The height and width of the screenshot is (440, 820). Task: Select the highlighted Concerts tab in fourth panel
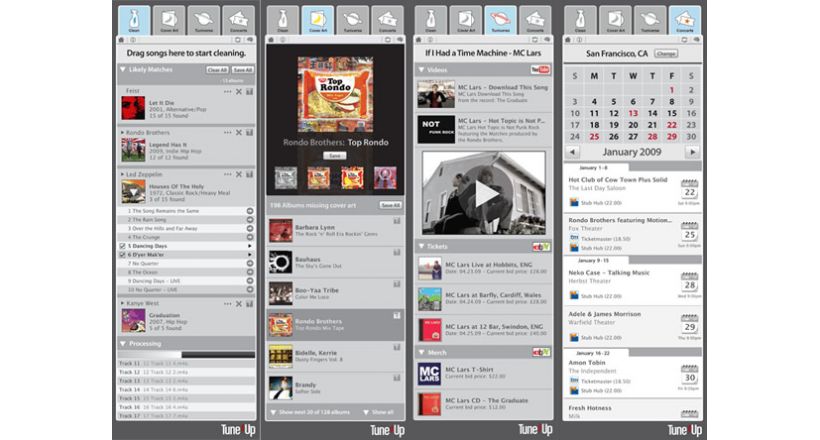(x=685, y=20)
